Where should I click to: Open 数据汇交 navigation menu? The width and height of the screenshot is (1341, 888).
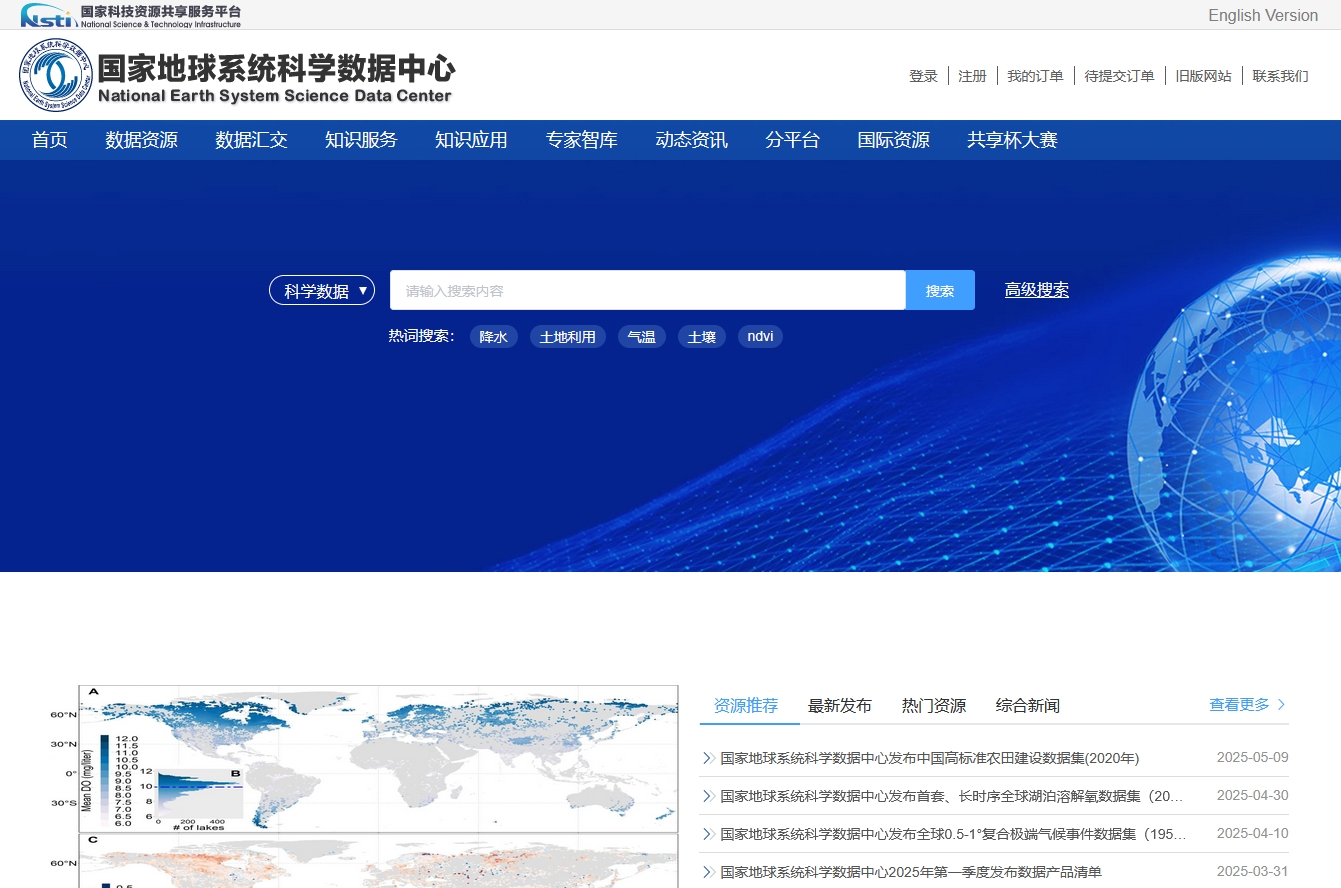pyautogui.click(x=252, y=140)
